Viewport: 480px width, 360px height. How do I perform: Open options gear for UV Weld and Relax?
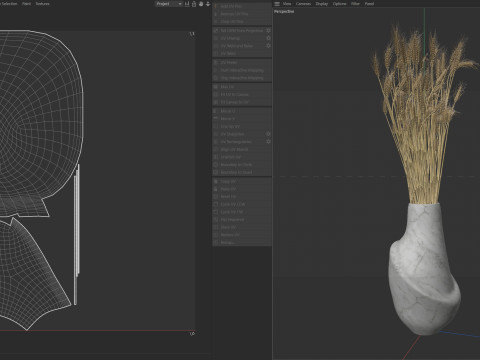(268, 46)
